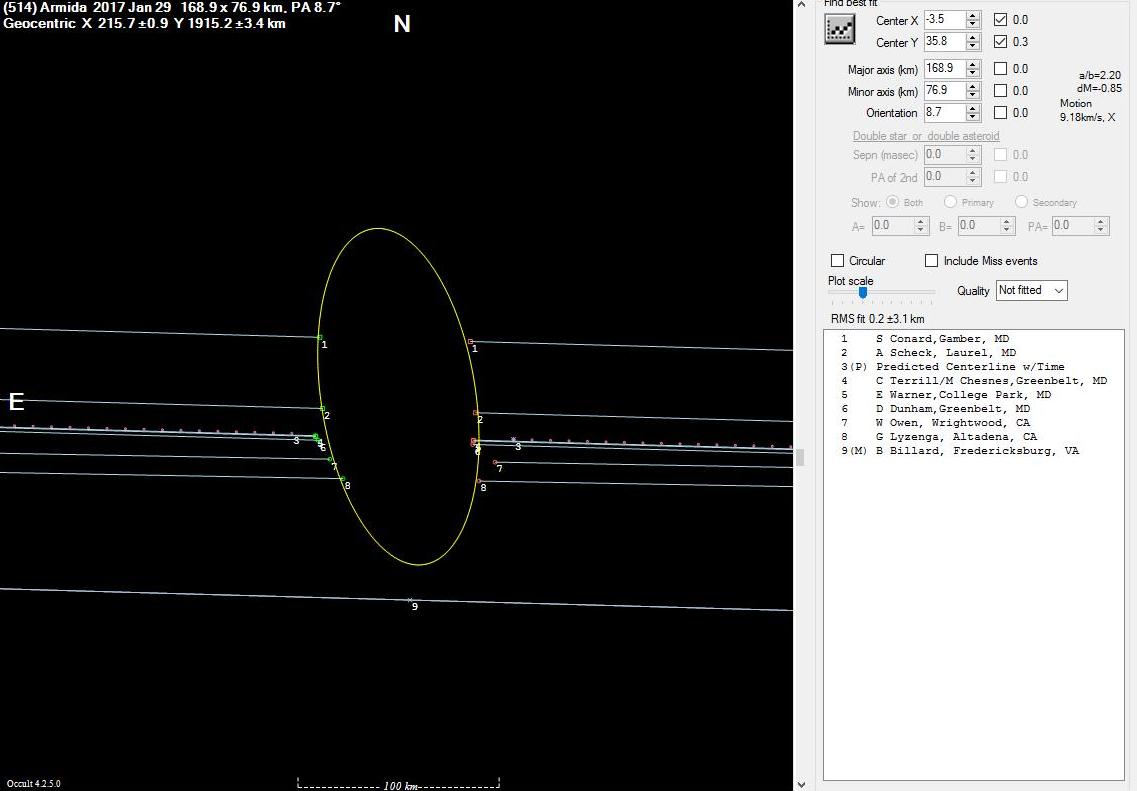Open the Quality dropdown showing Not fitted
The image size is (1137, 791).
pyautogui.click(x=1031, y=290)
